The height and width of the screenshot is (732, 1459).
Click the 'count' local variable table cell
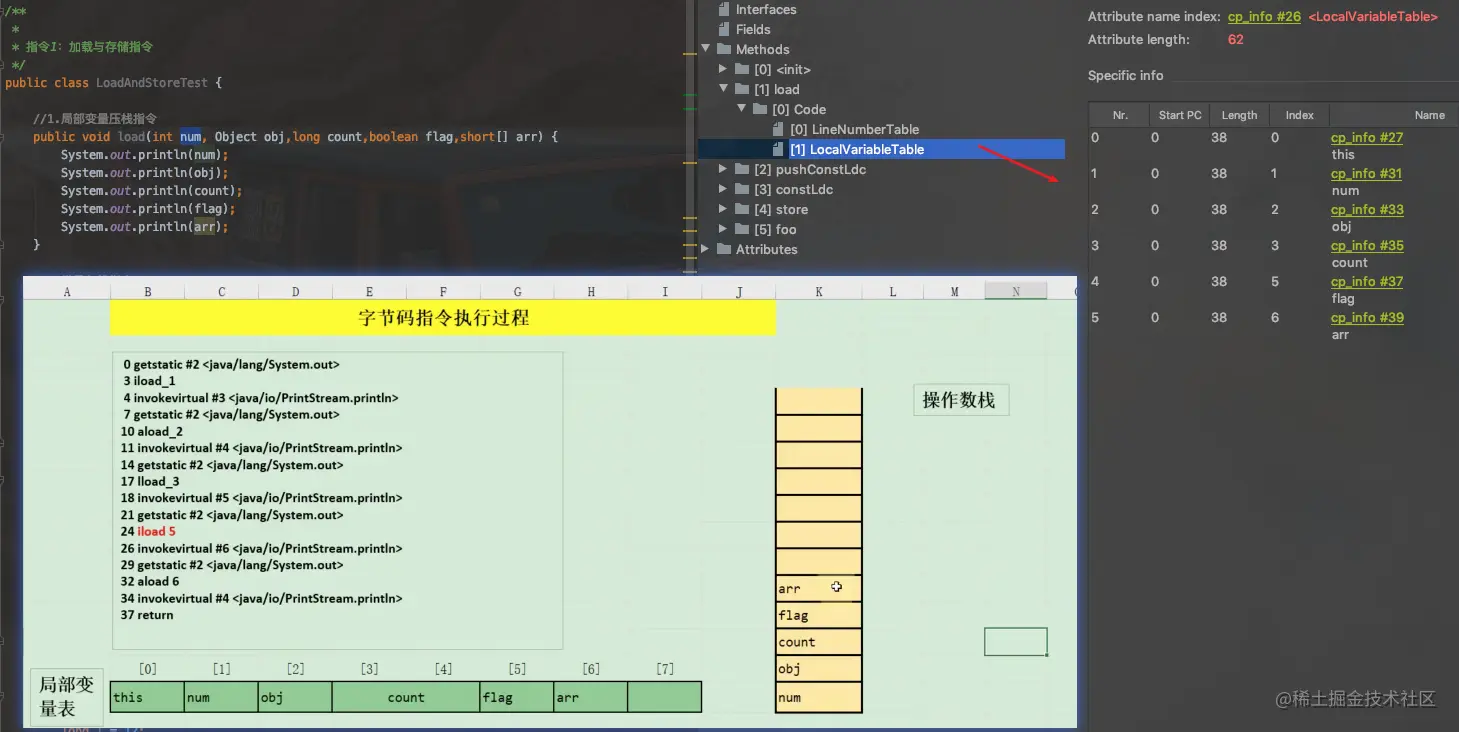(x=406, y=697)
